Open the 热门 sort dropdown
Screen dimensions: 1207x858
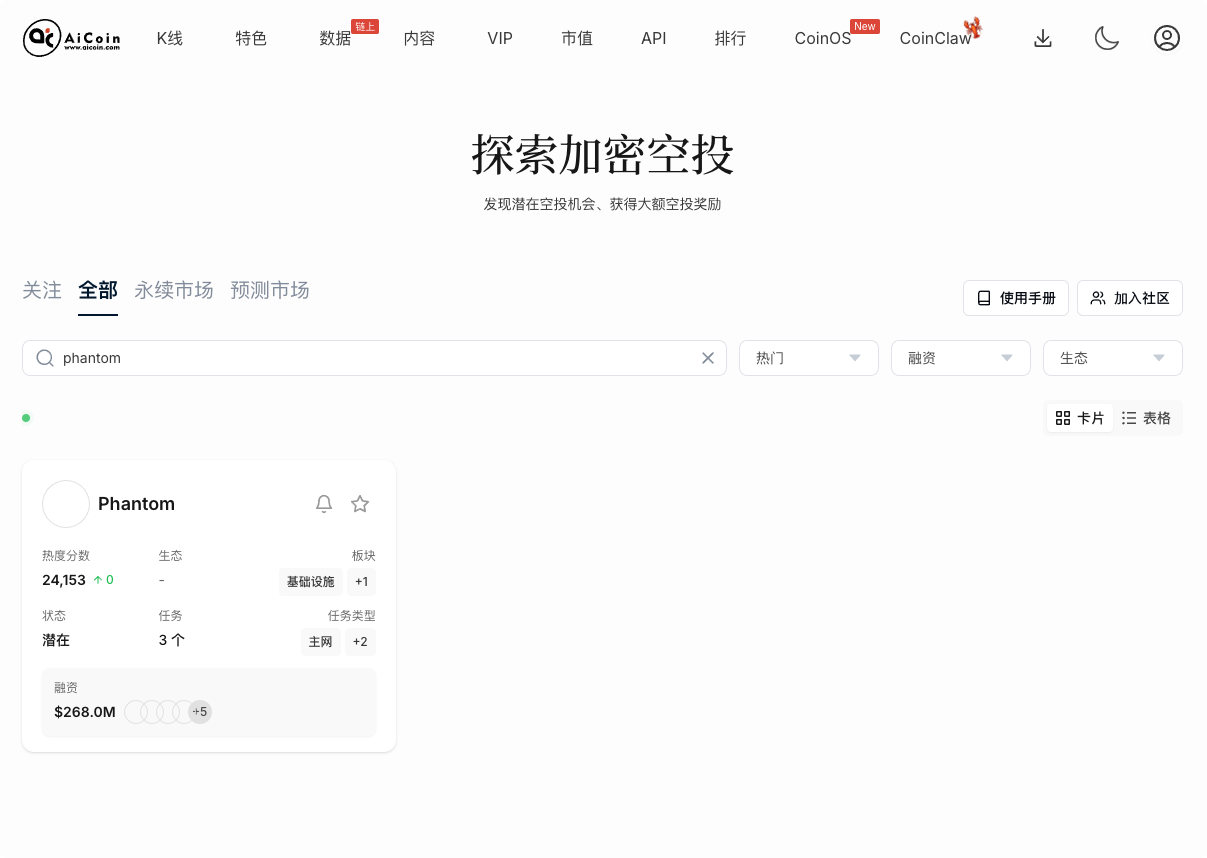tap(809, 358)
